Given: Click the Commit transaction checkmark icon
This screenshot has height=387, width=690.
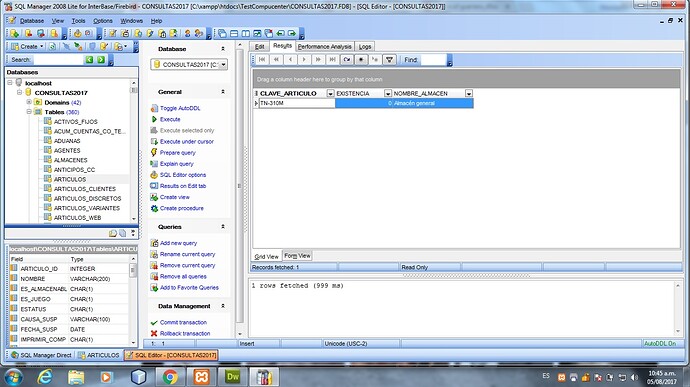Looking at the screenshot, I should point(154,322).
